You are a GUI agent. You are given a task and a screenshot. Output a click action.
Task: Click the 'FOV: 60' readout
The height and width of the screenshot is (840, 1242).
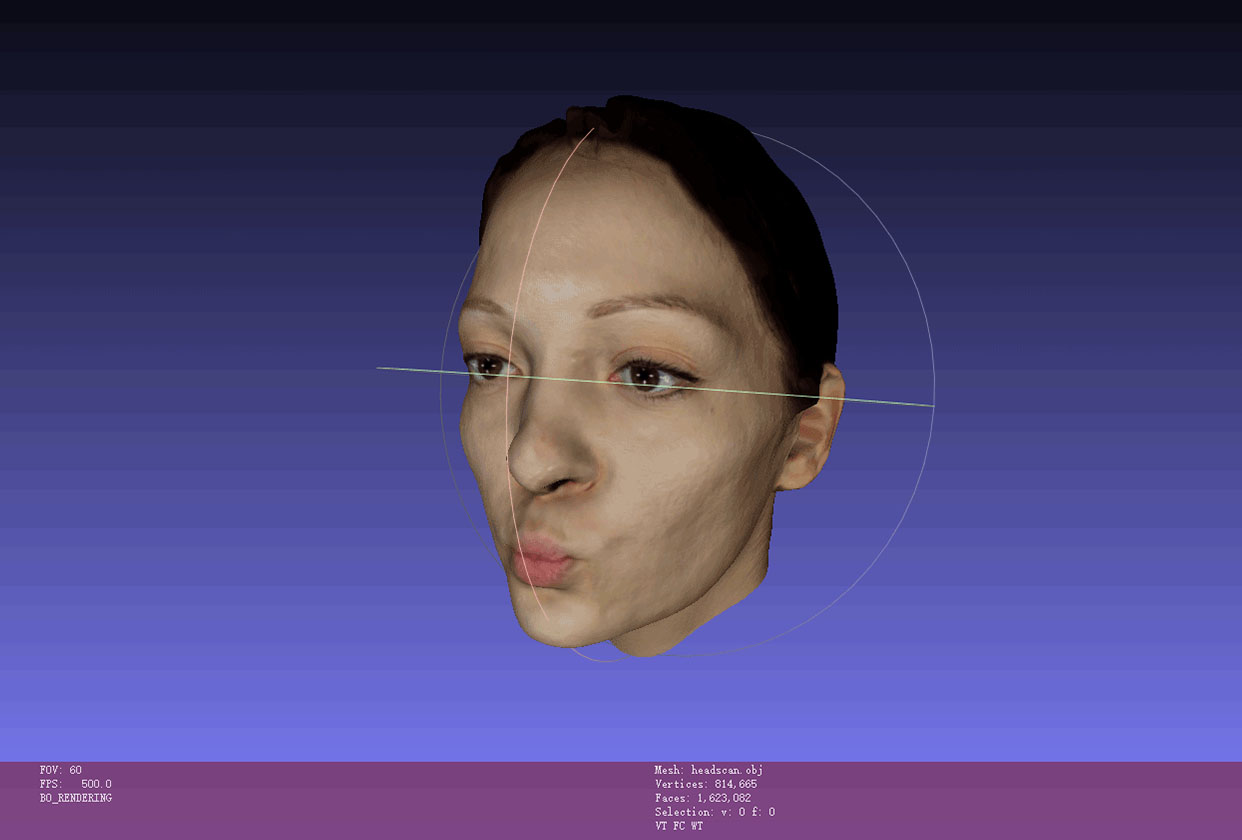61,770
